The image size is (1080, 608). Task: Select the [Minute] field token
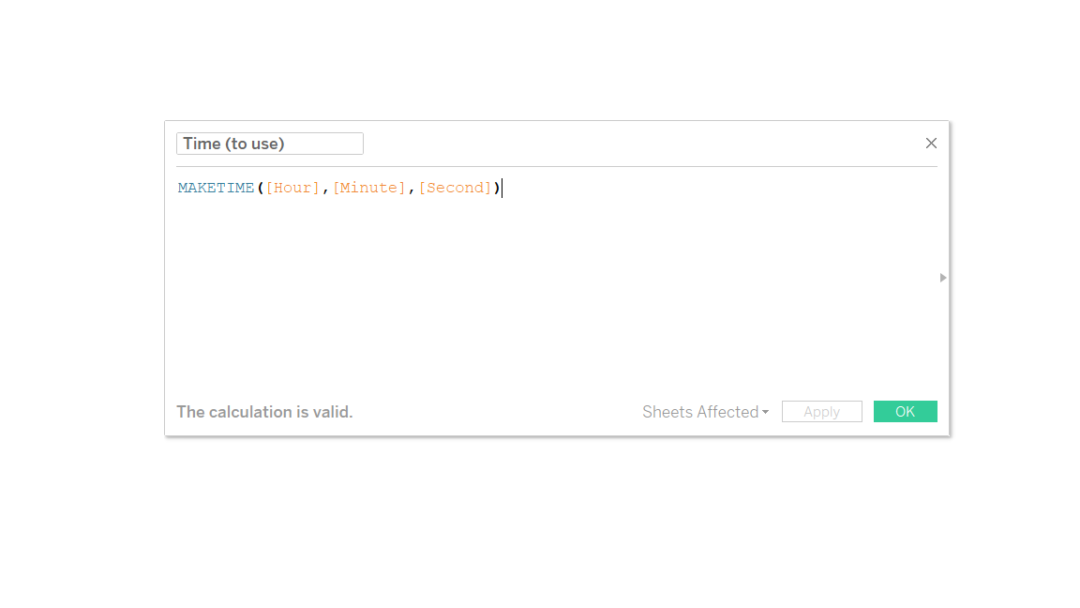pyautogui.click(x=369, y=187)
